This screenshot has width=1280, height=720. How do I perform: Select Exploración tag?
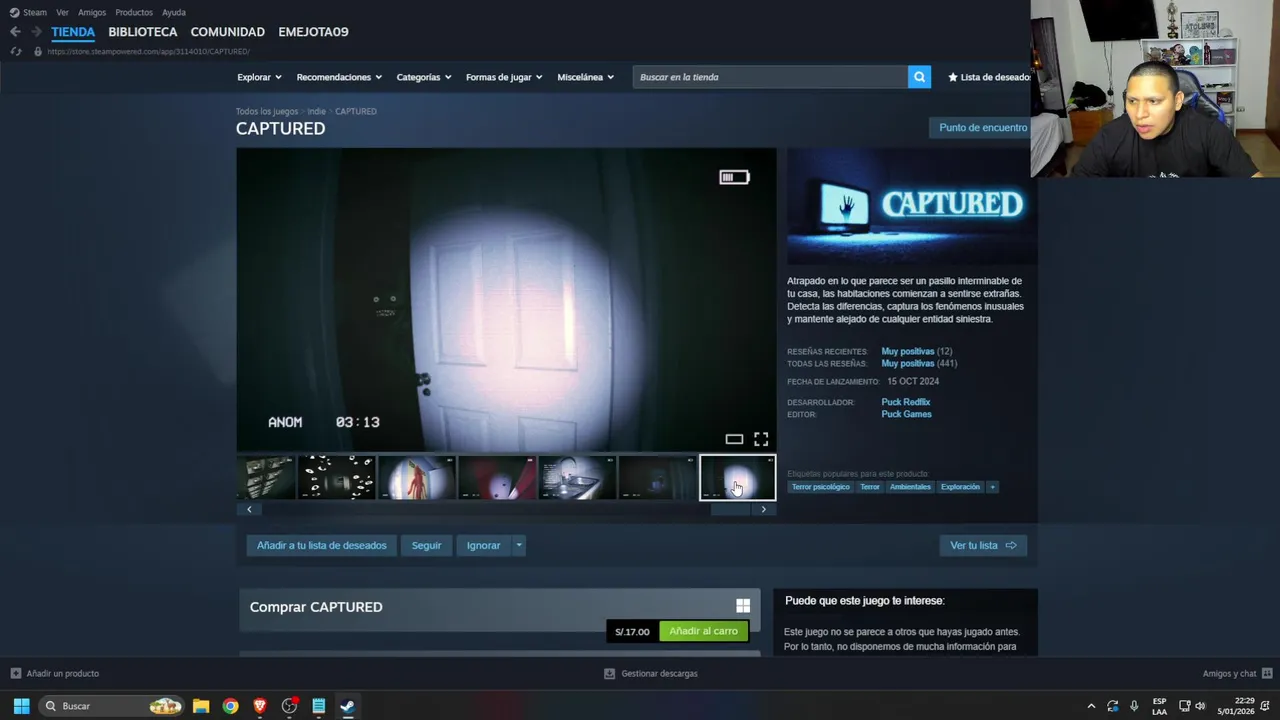[x=960, y=487]
